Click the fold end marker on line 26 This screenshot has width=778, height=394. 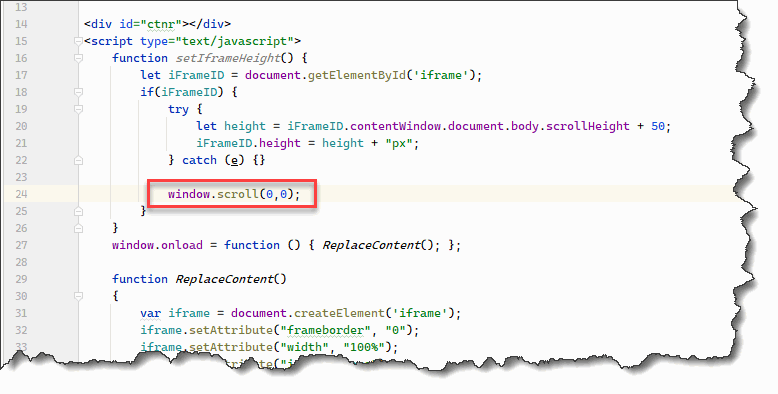(78, 228)
